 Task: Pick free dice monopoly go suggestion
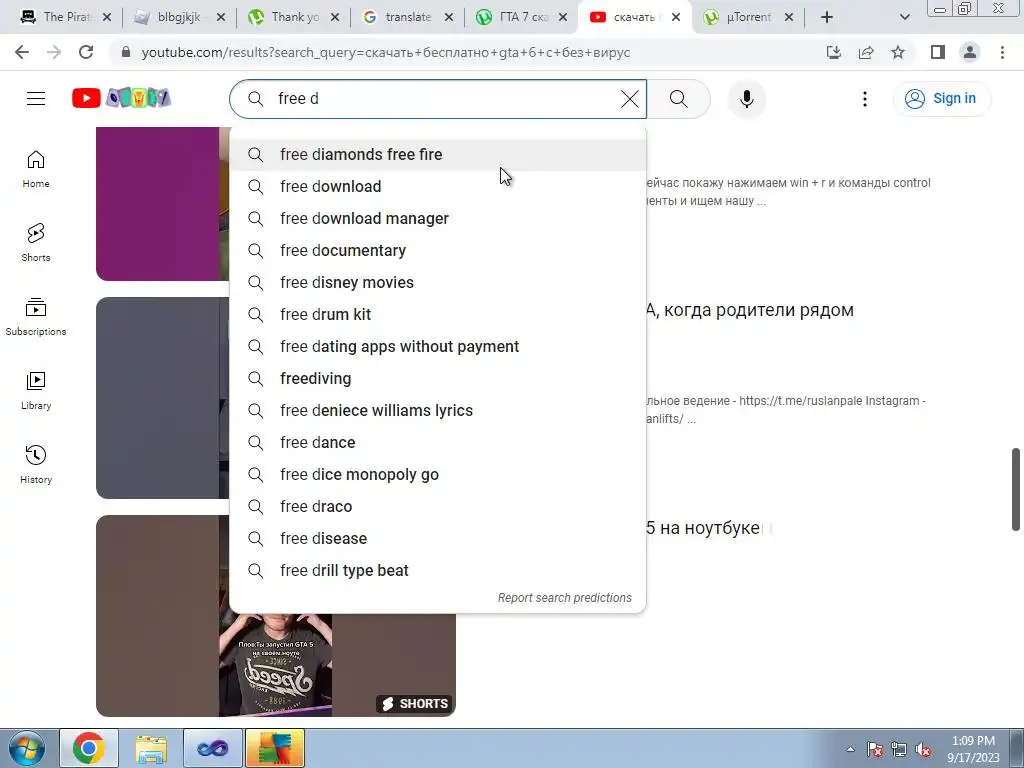pos(438,474)
